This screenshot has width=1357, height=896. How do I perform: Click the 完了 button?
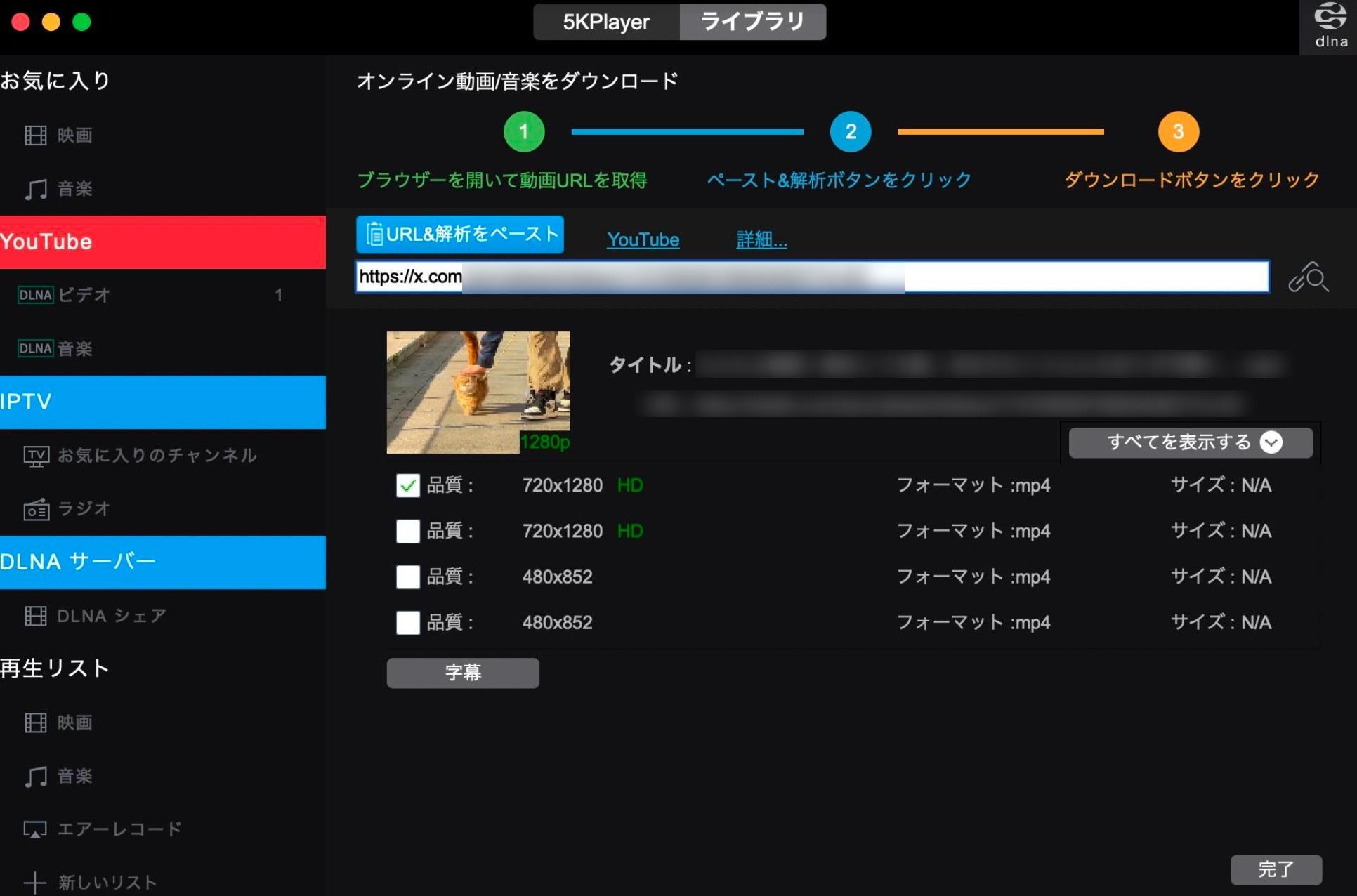1276,869
